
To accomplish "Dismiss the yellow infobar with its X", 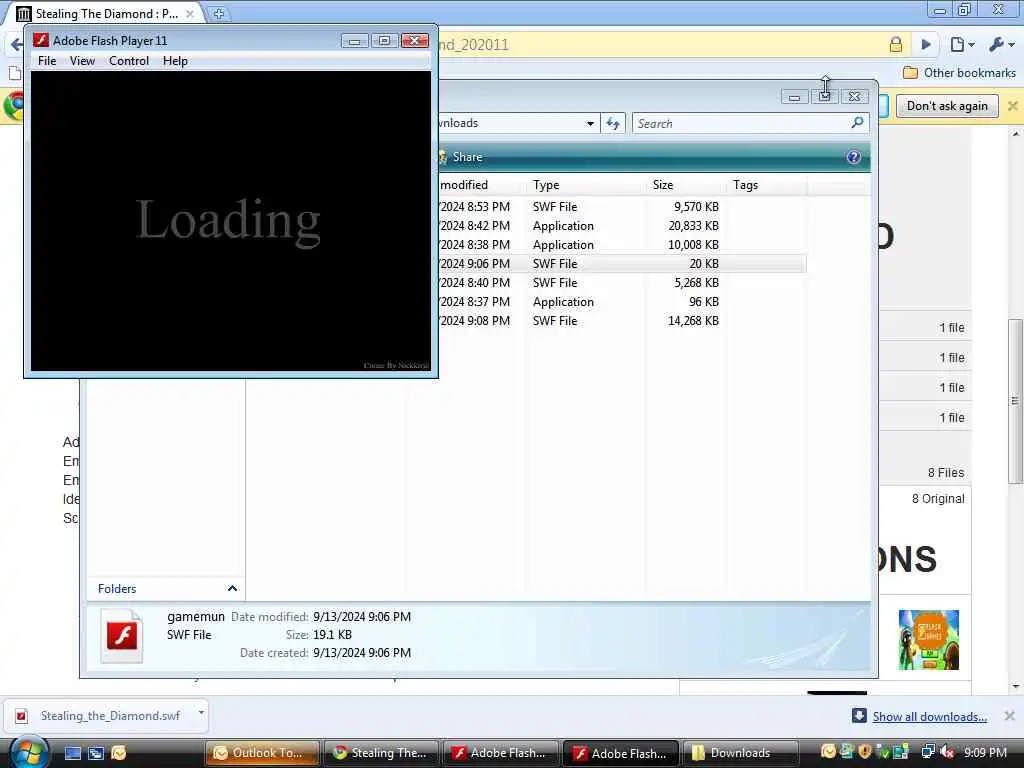I will [1013, 106].
